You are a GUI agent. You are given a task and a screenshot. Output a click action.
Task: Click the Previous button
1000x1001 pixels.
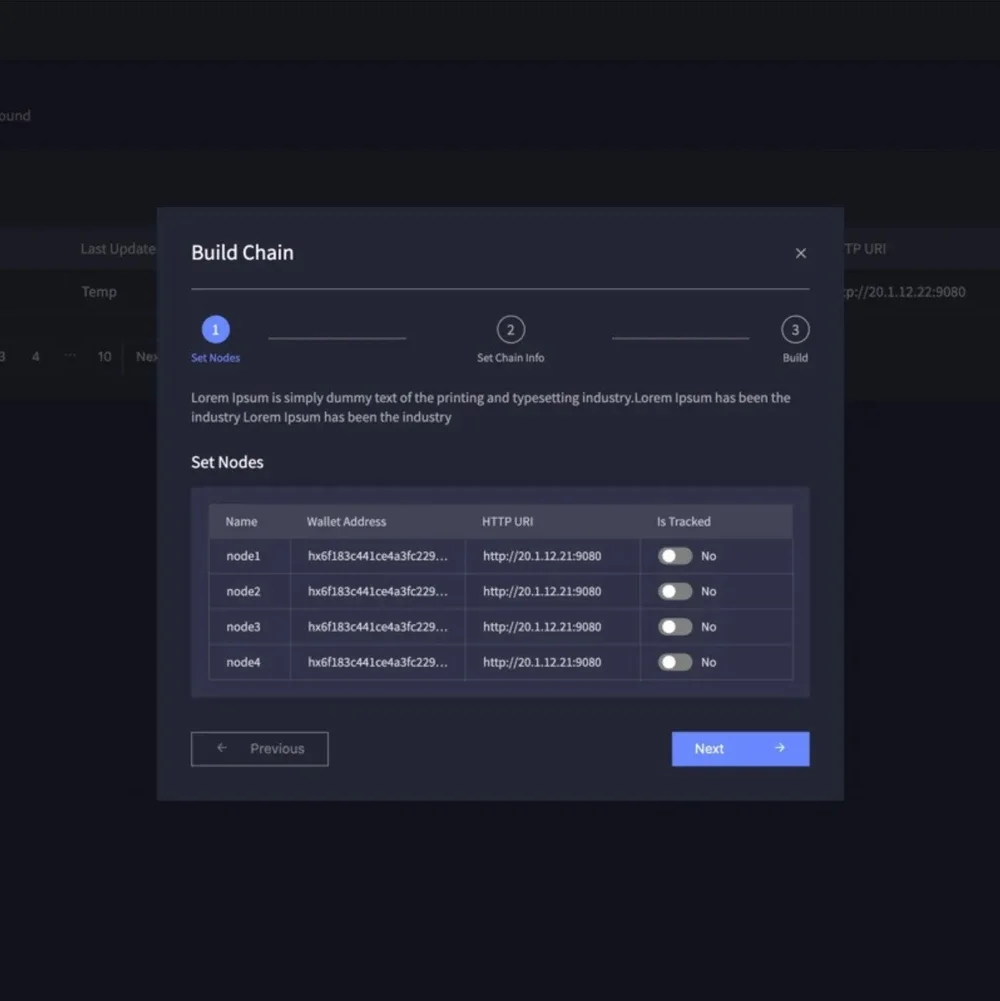(259, 749)
